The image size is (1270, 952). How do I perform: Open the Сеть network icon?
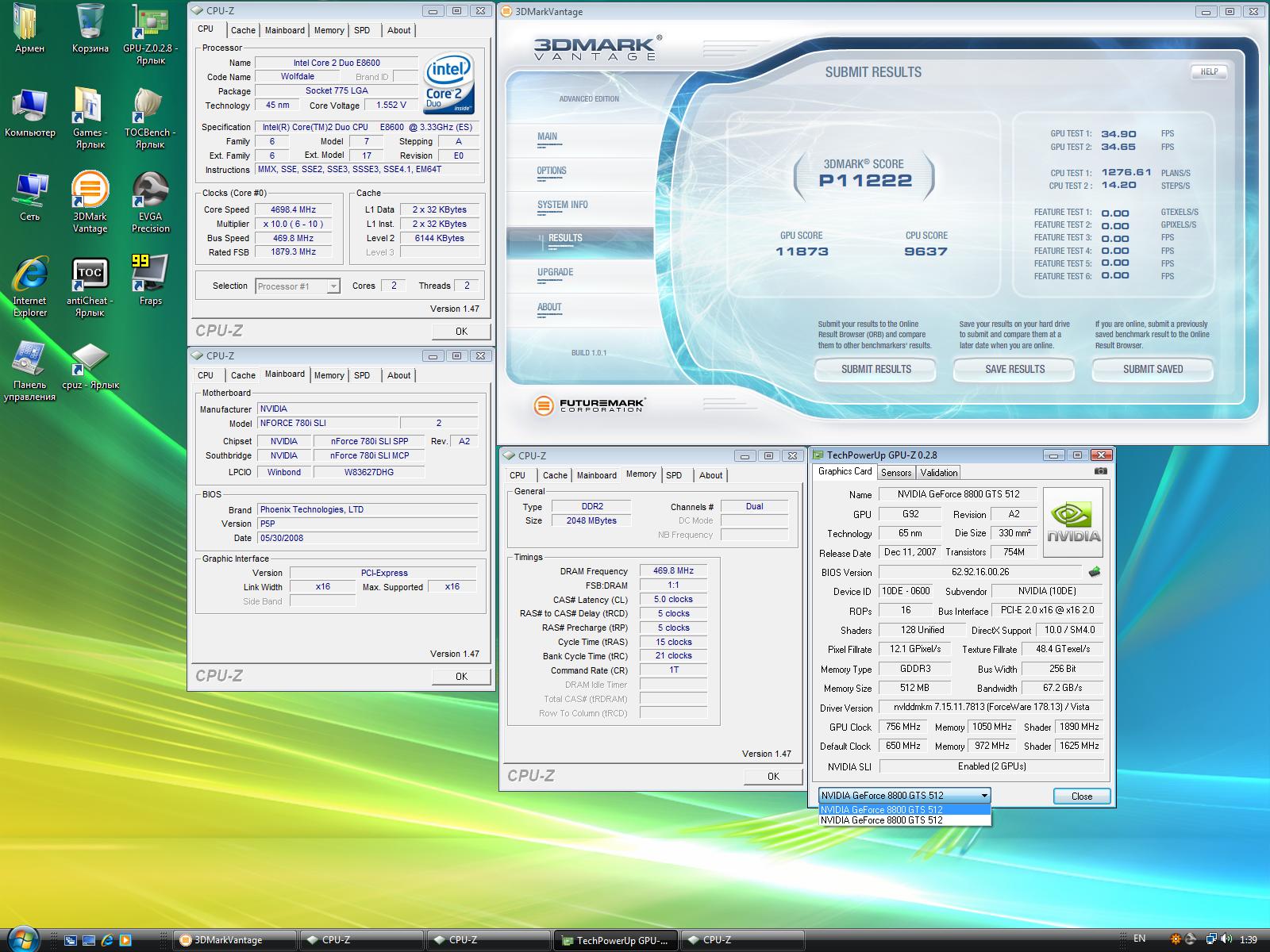[29, 197]
